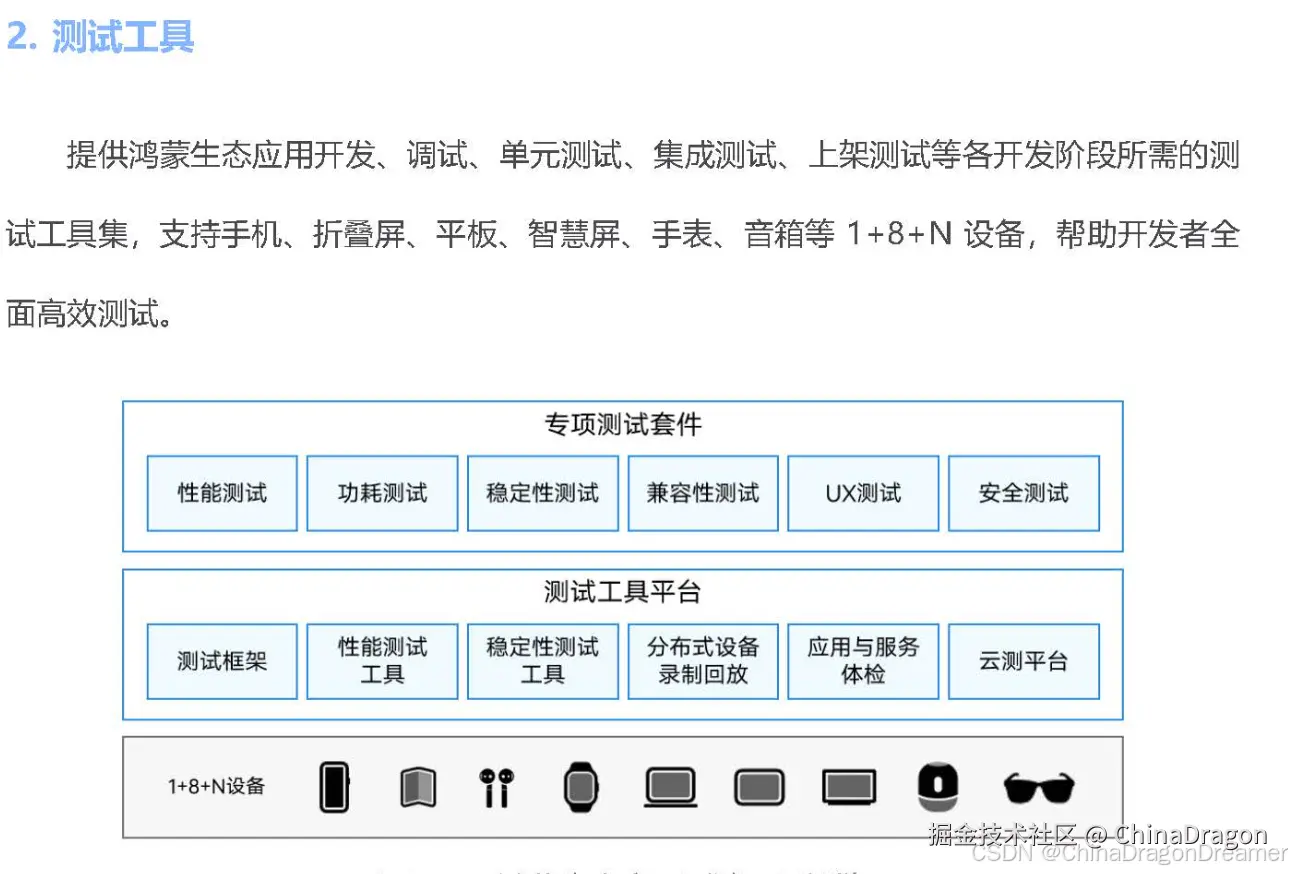Click the 测试框架 box
The image size is (1292, 874).
coord(222,661)
